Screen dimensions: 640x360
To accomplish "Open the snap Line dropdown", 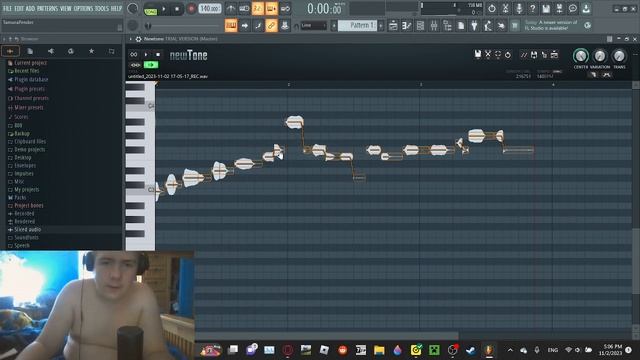I will click(313, 25).
